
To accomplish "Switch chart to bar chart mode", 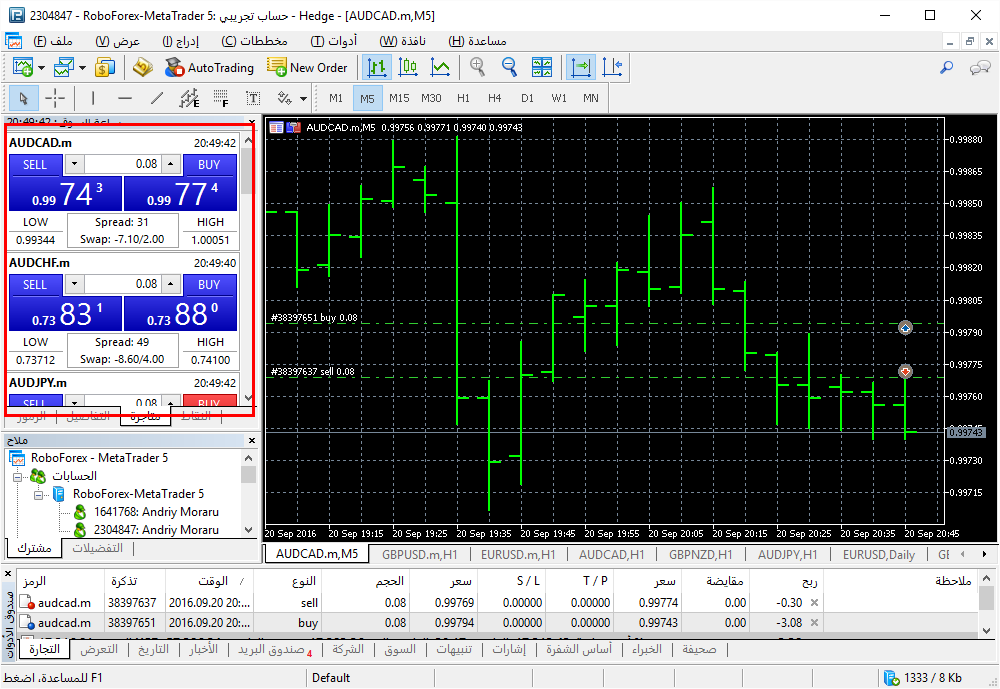I will tap(376, 67).
